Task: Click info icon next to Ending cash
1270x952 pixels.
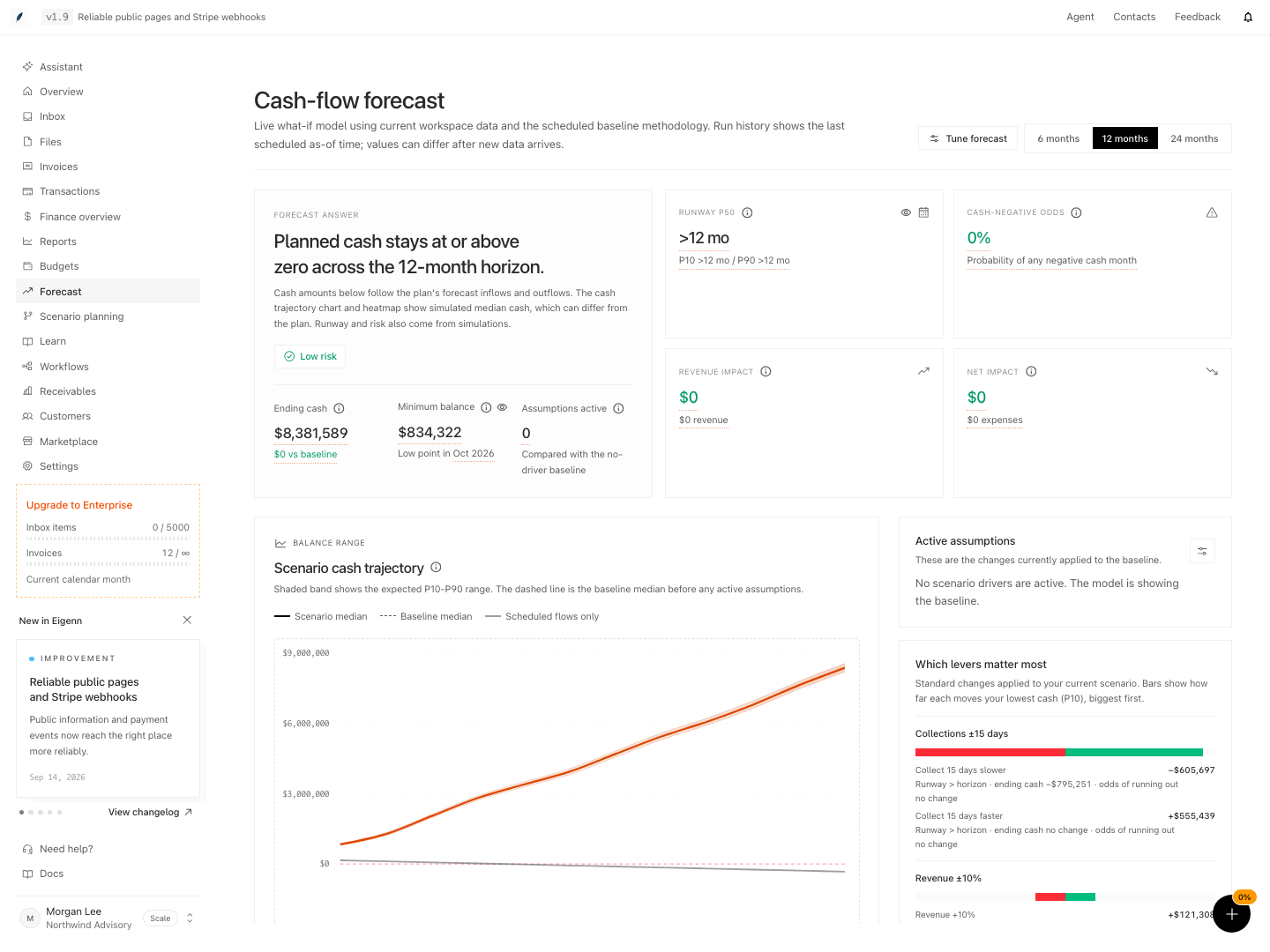Action: tap(339, 408)
